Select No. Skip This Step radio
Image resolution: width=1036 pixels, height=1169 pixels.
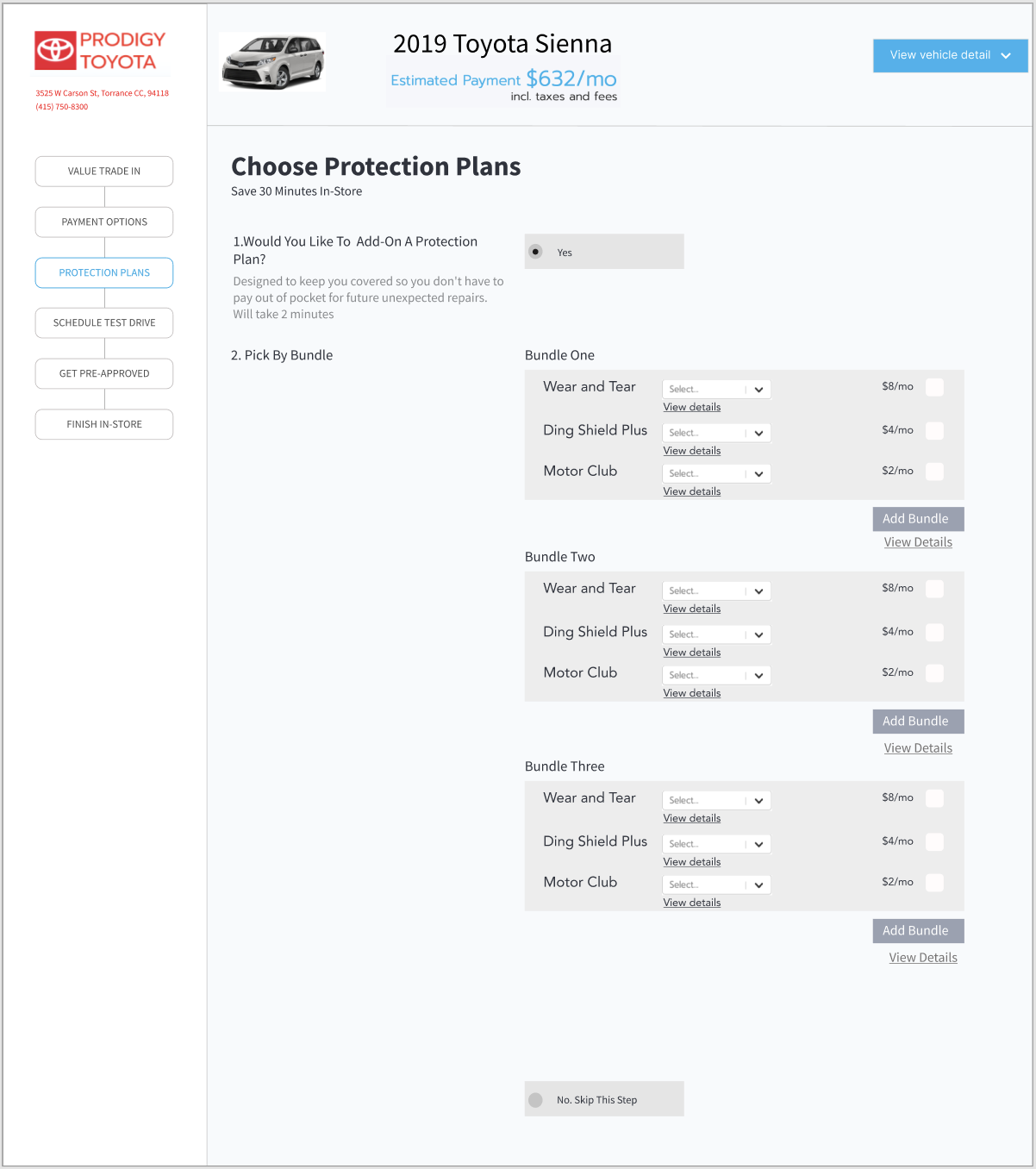coord(536,1100)
